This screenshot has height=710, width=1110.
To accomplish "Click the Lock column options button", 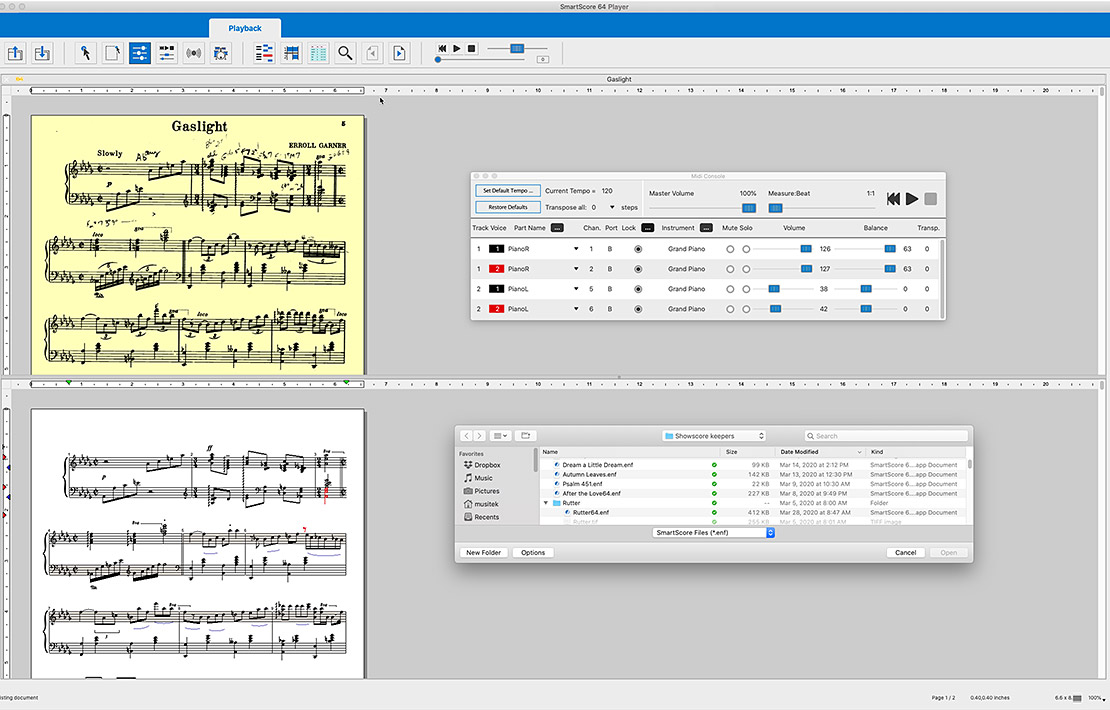I will (647, 228).
